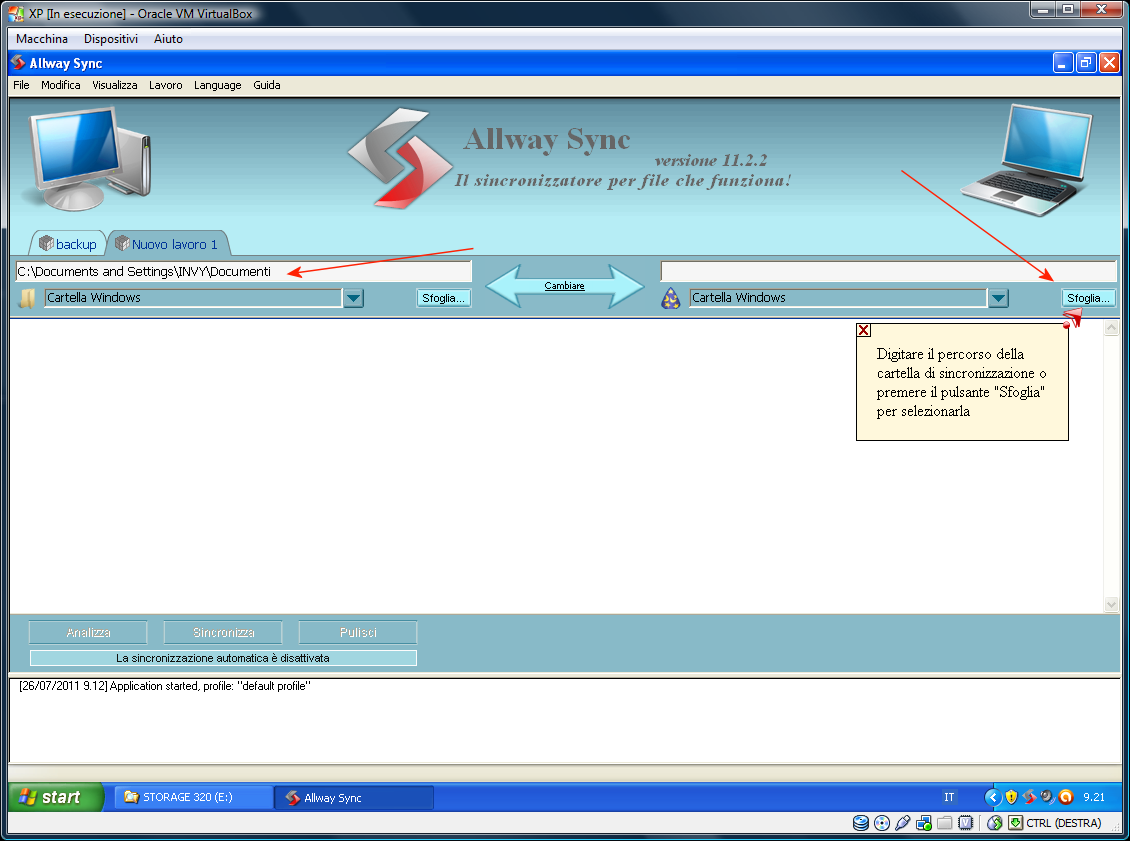The height and width of the screenshot is (841, 1130).
Task: Click the wizard icon beside right Cartella Windows
Action: point(671,298)
